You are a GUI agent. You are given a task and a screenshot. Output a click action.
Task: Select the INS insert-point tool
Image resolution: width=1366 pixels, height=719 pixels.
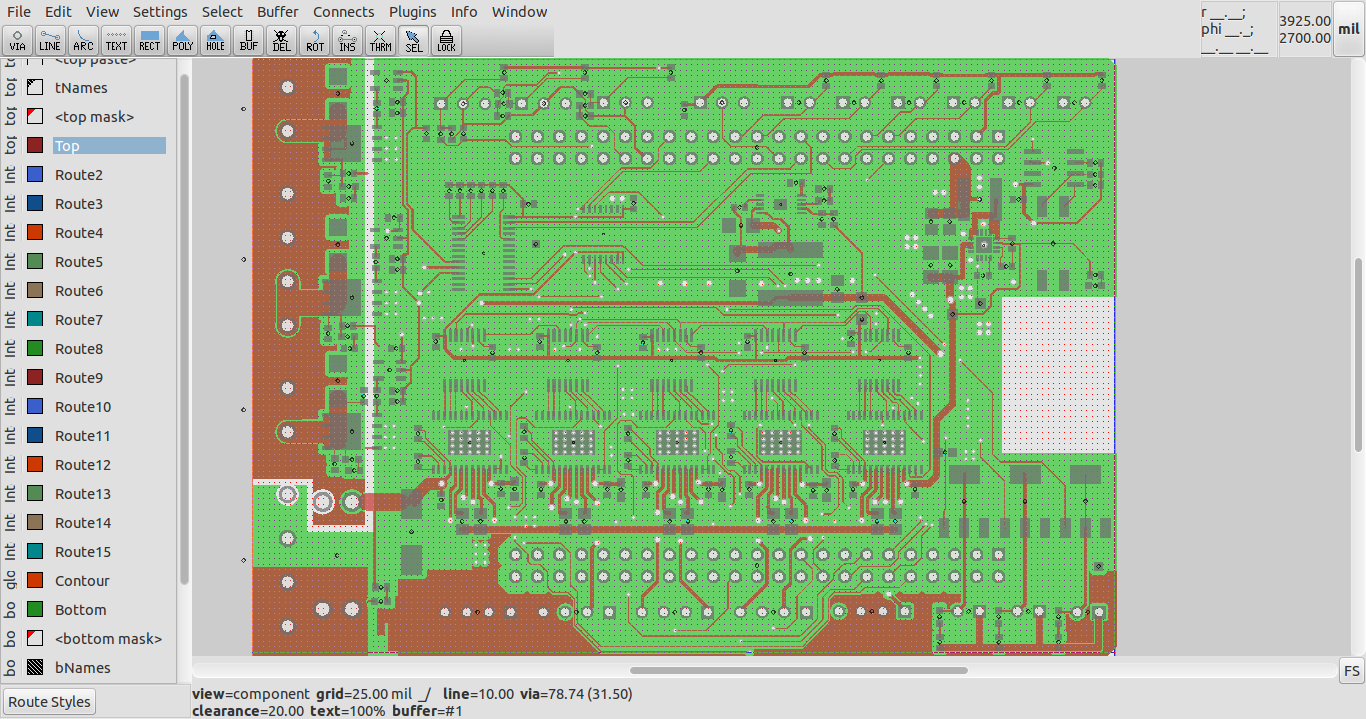(347, 40)
